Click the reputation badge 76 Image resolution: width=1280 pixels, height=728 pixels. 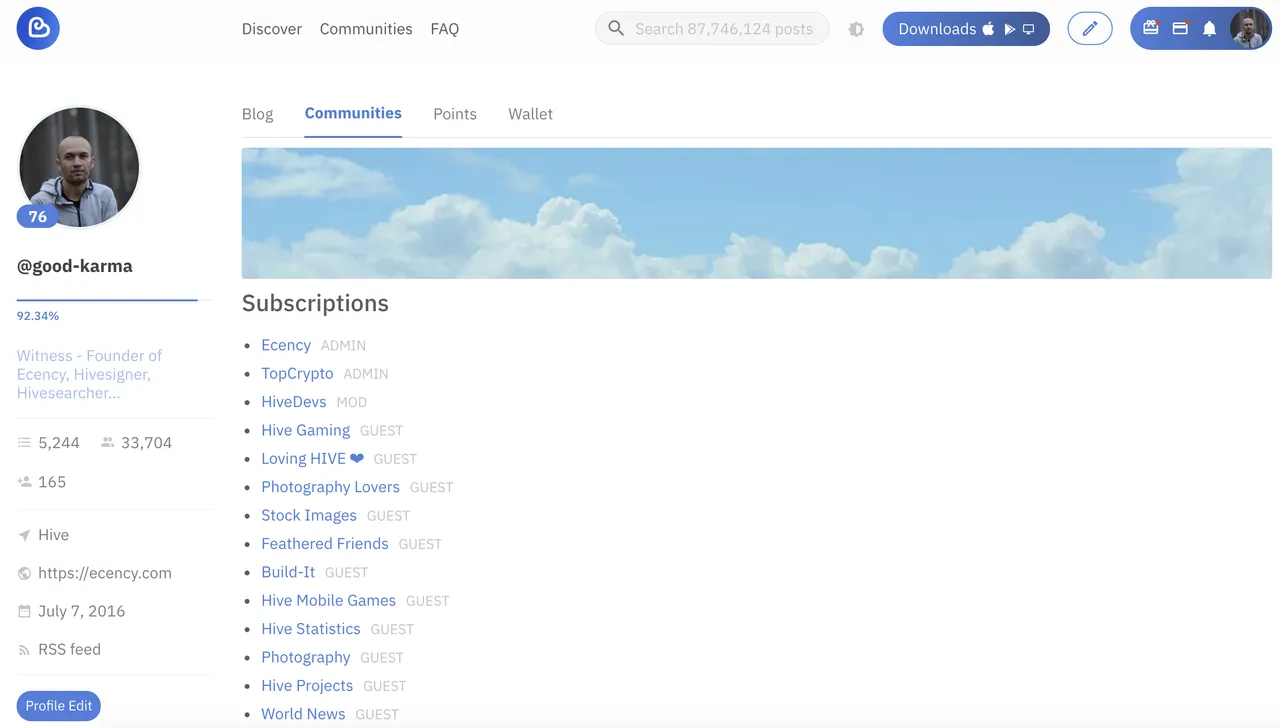click(x=38, y=216)
